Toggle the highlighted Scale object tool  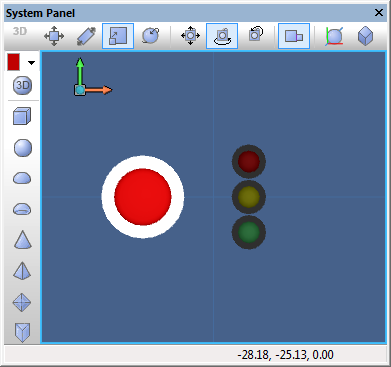coord(118,36)
